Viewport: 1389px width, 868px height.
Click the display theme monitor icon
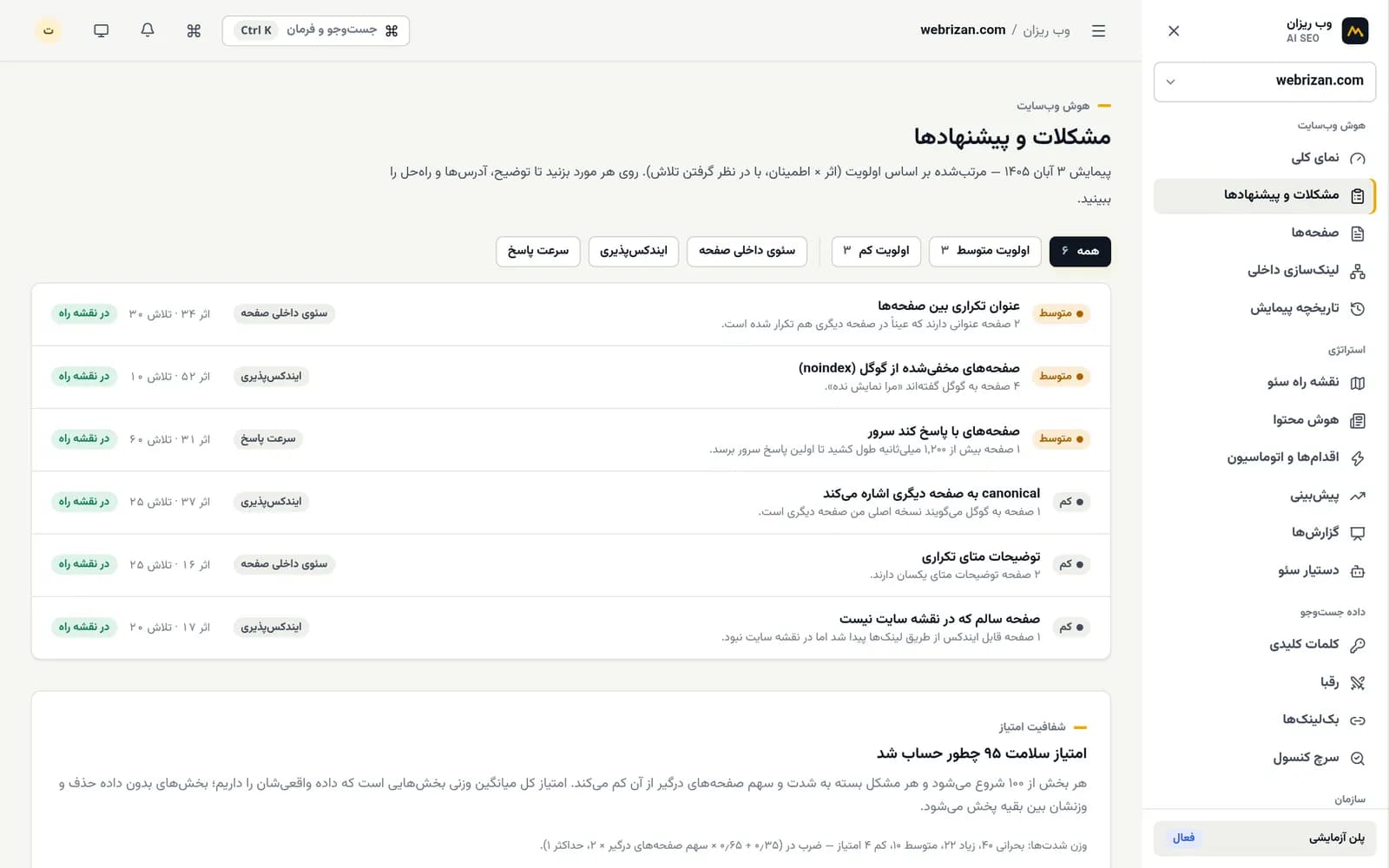[x=102, y=30]
